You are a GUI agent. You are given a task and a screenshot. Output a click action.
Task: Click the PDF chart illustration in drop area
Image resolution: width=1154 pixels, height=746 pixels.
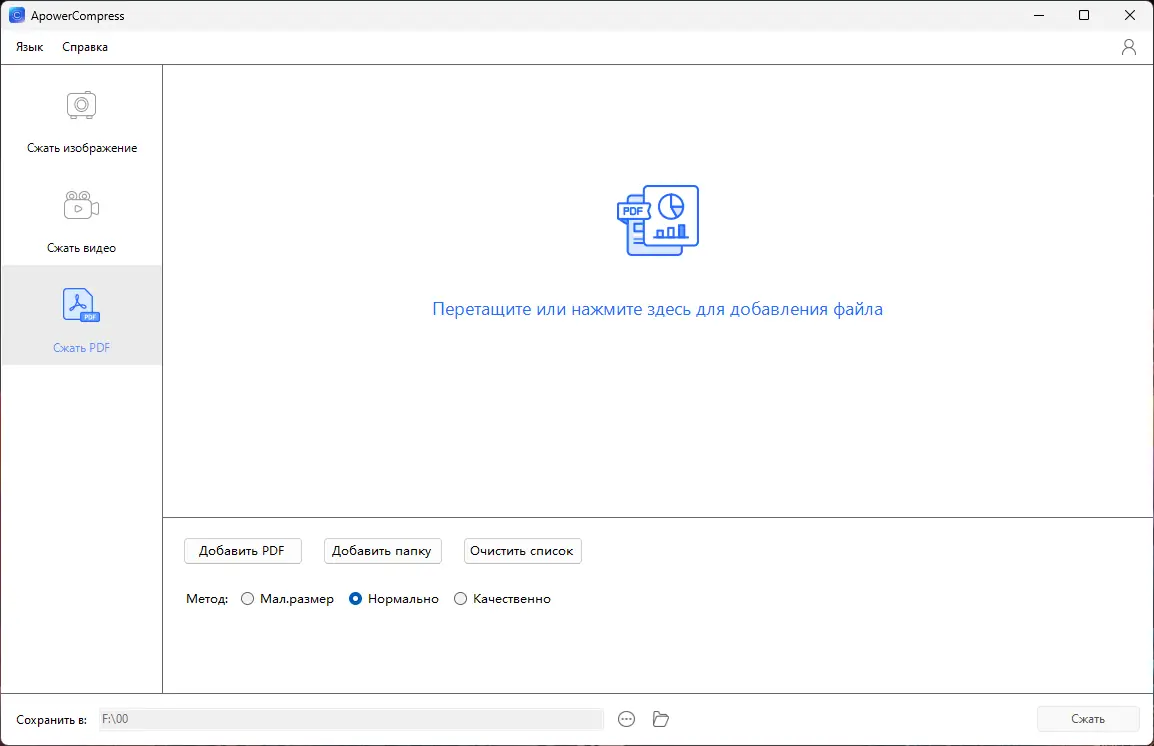(657, 220)
